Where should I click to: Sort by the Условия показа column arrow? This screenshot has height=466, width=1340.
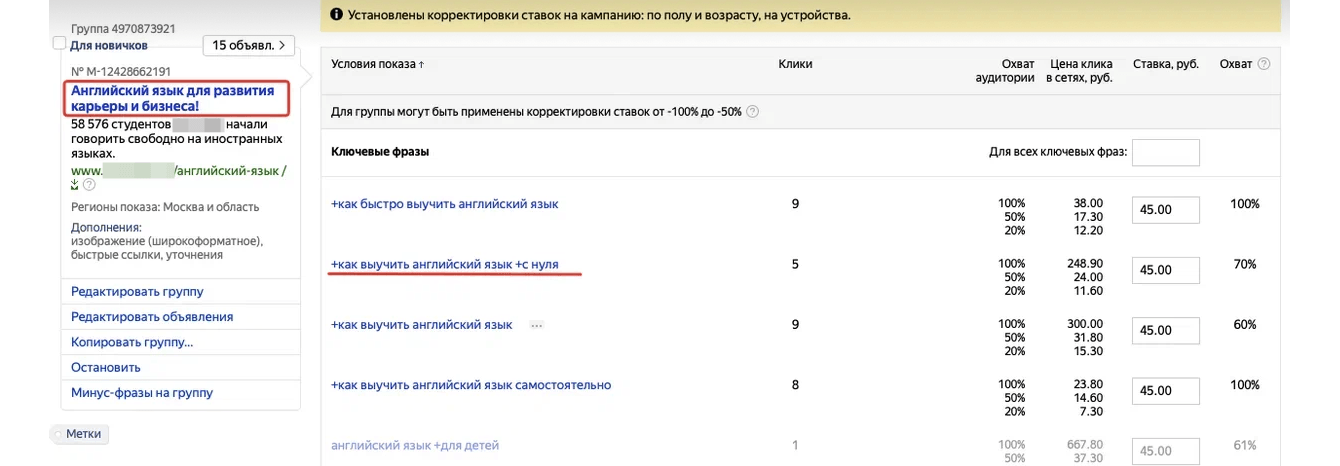click(421, 65)
